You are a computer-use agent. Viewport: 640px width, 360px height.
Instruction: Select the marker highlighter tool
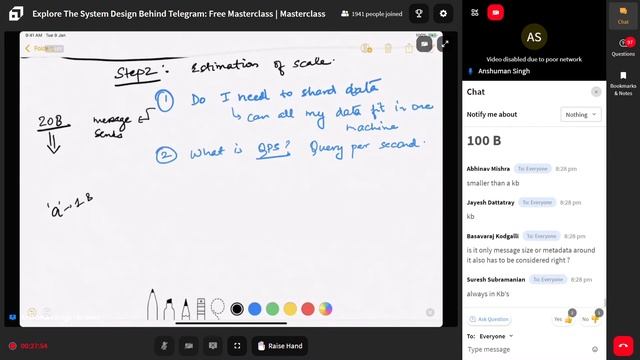point(169,309)
